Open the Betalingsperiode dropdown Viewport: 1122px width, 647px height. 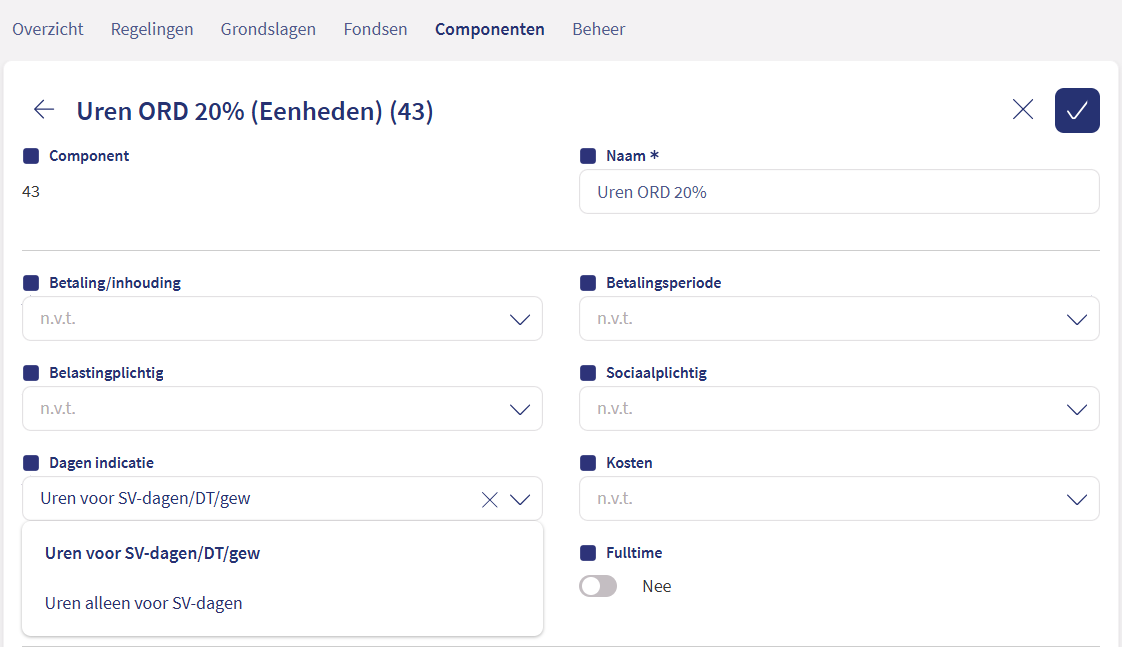839,319
